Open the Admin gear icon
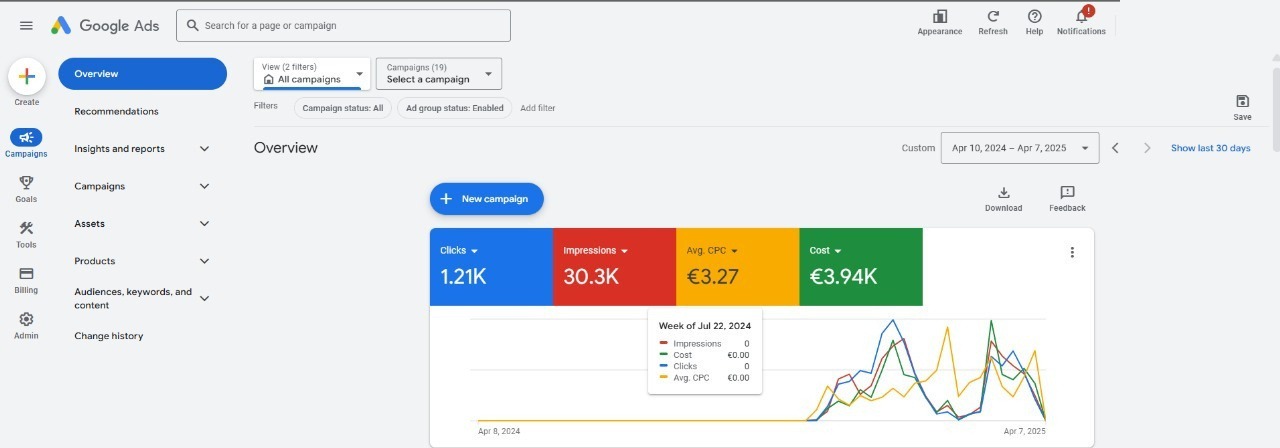The width and height of the screenshot is (1280, 448). pyautogui.click(x=26, y=319)
